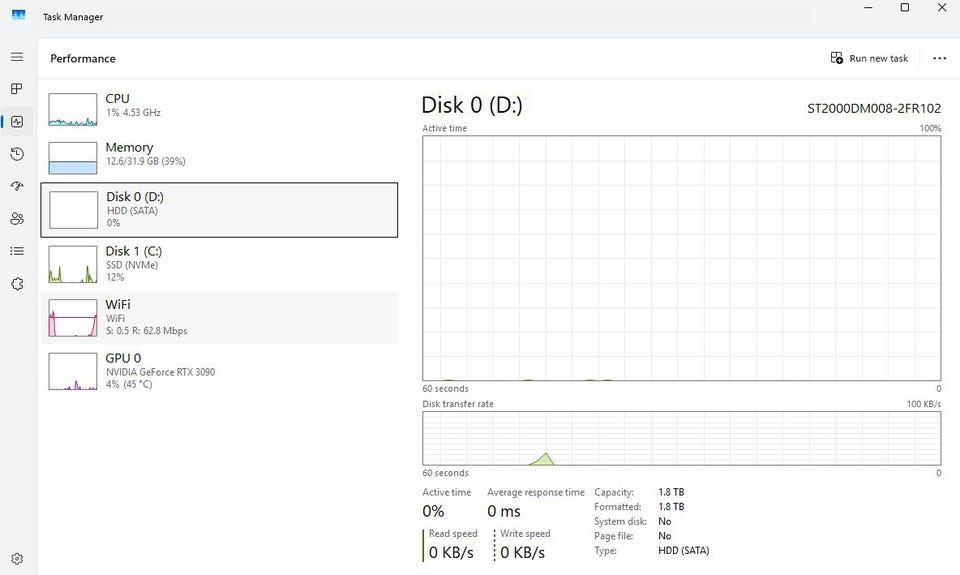
Task: Click the Page file No value
Action: click(x=664, y=536)
